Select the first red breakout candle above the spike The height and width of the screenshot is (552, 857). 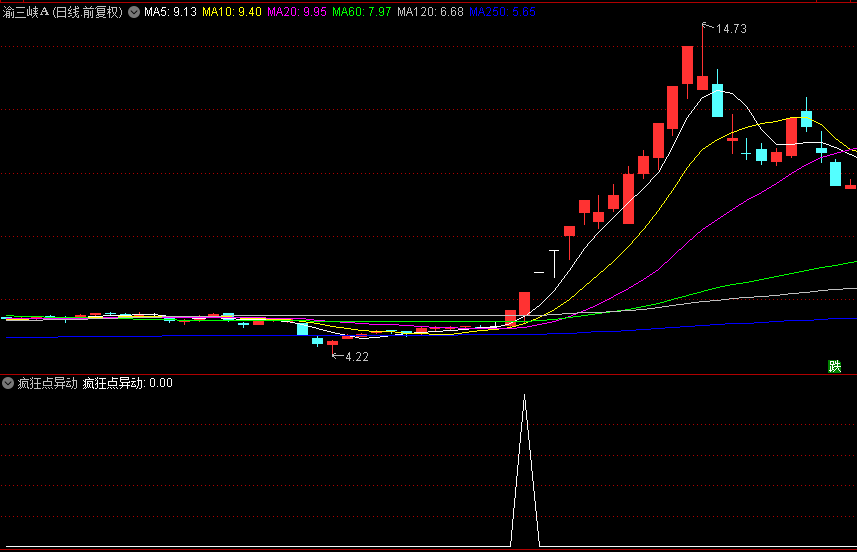pyautogui.click(x=524, y=305)
